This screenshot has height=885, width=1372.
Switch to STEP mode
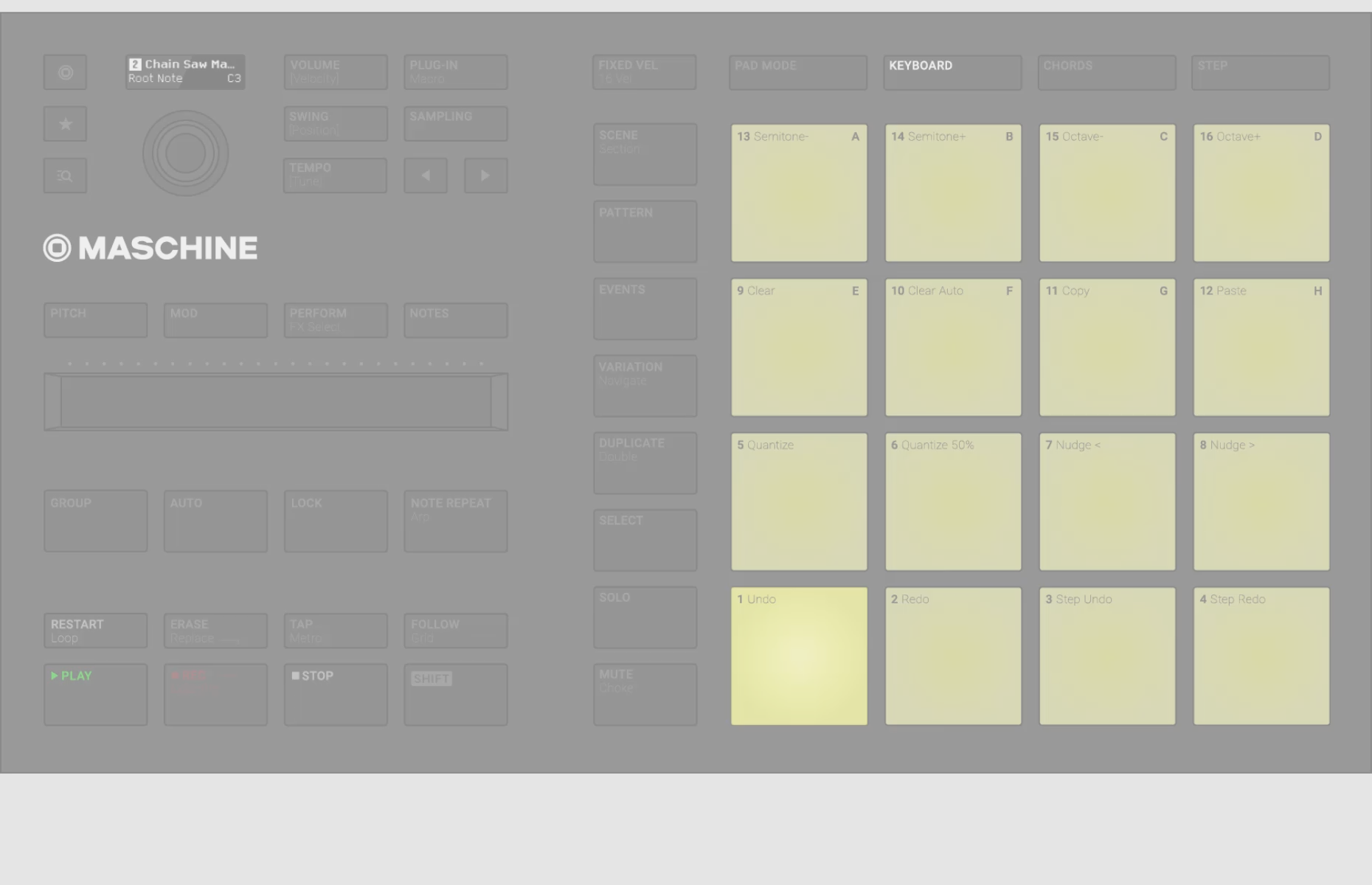click(x=1261, y=72)
